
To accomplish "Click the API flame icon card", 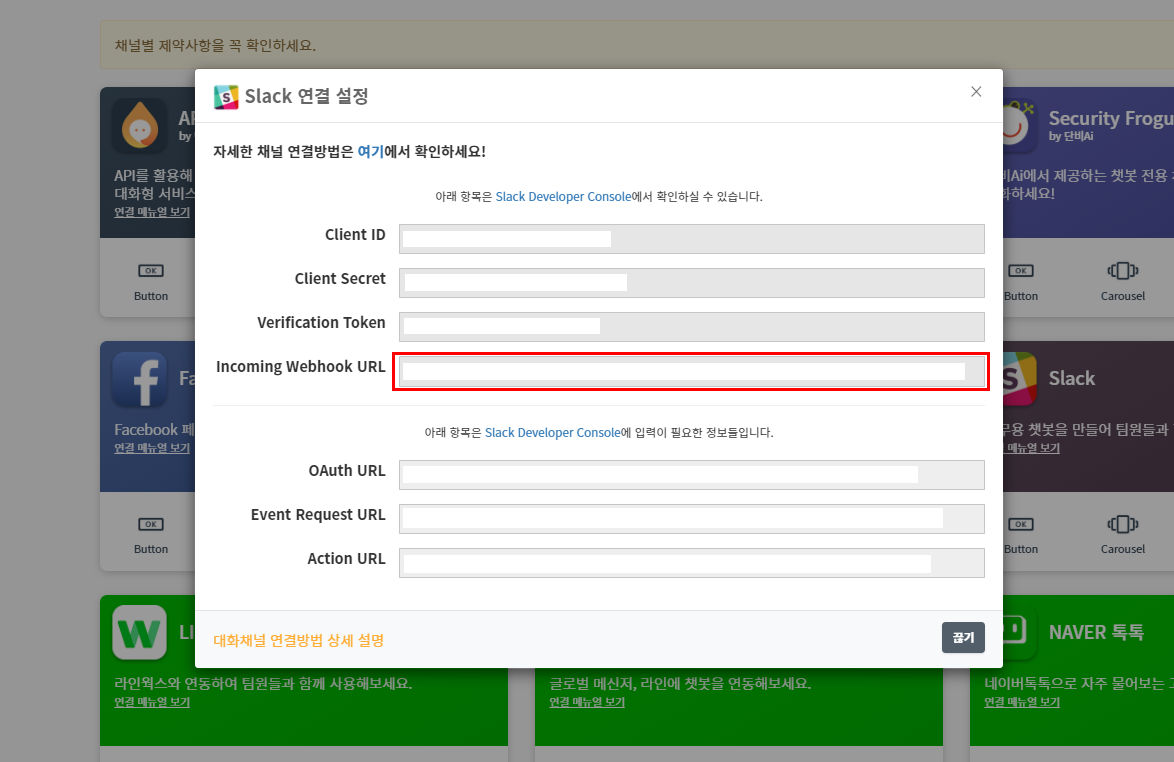I will point(140,126).
